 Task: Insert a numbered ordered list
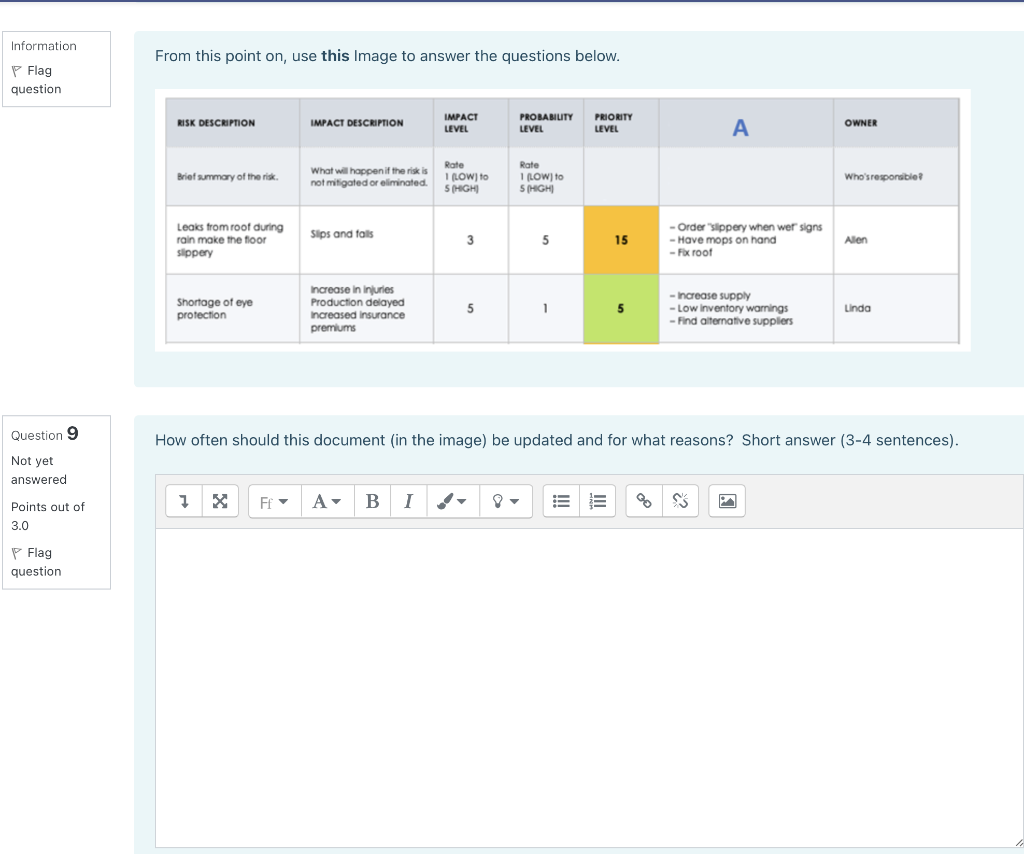[598, 501]
